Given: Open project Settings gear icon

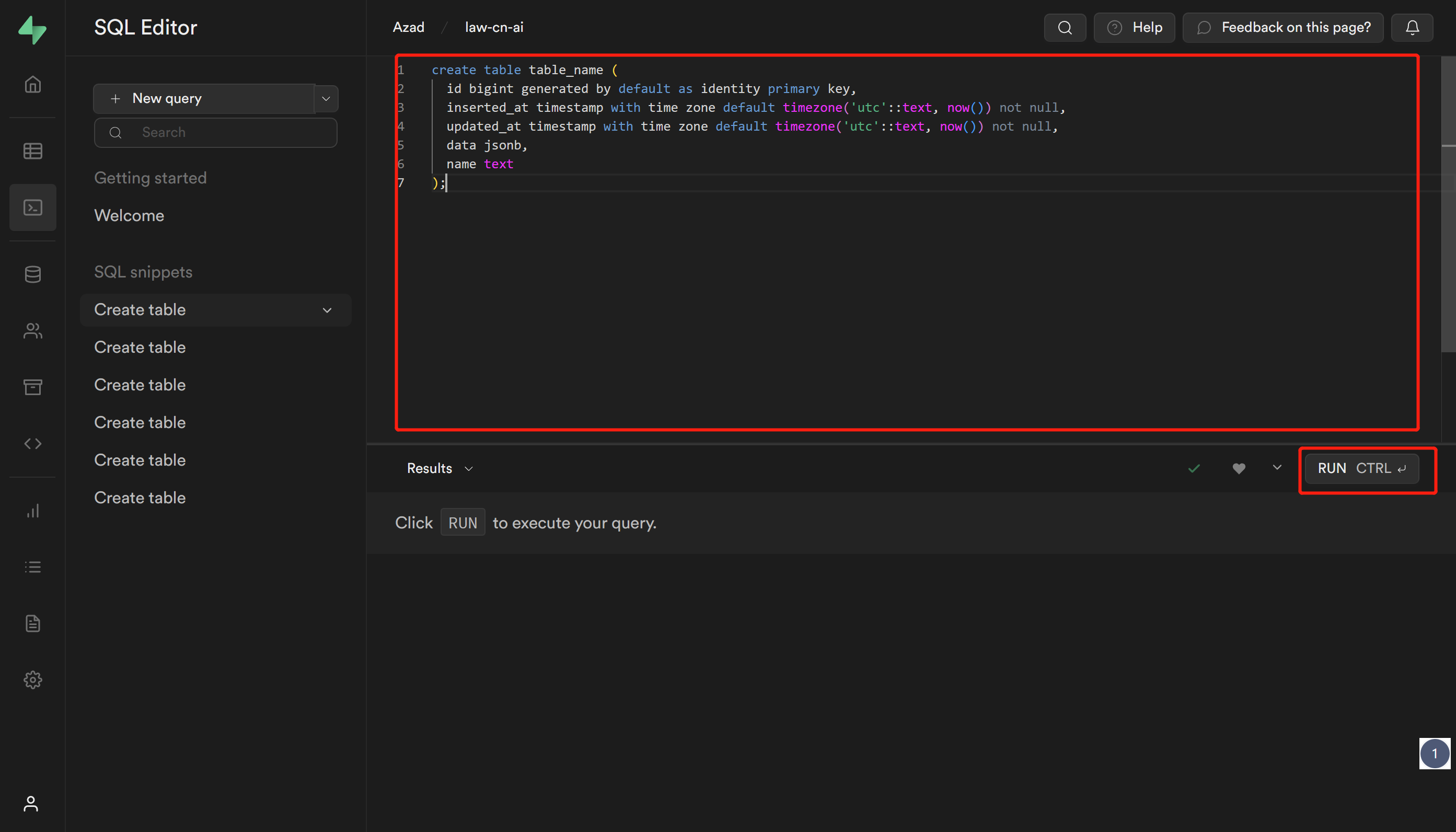Looking at the screenshot, I should click(x=32, y=679).
